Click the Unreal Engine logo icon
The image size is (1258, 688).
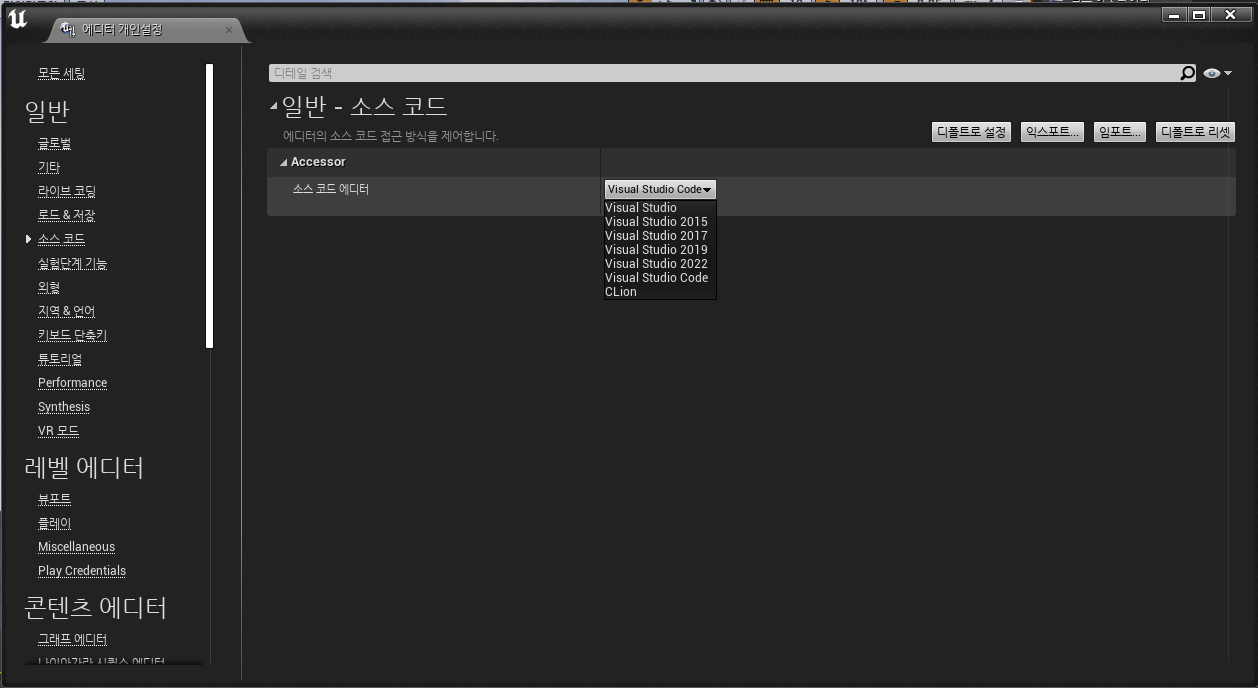pos(17,20)
